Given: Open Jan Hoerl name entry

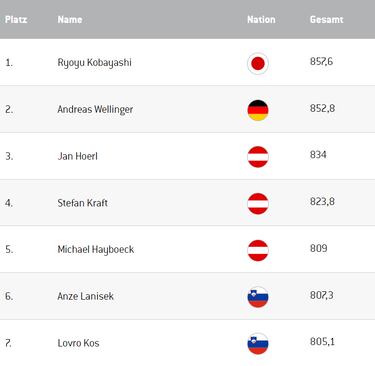Looking at the screenshot, I should (x=77, y=156).
